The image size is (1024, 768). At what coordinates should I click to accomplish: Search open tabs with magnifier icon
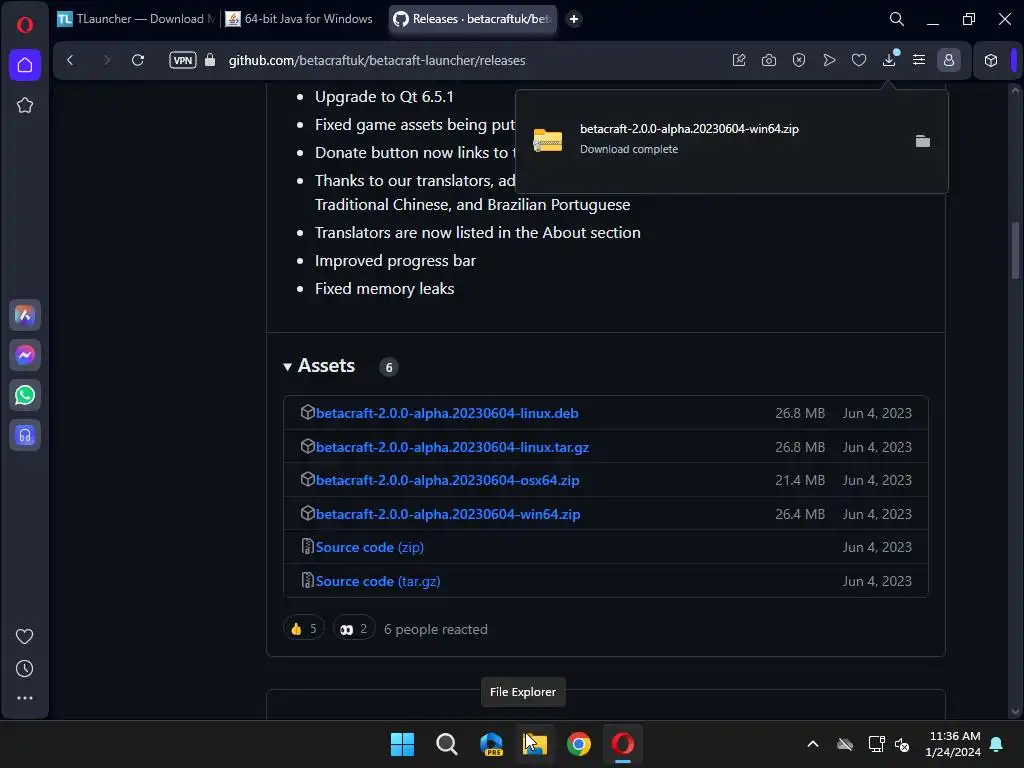(x=897, y=19)
